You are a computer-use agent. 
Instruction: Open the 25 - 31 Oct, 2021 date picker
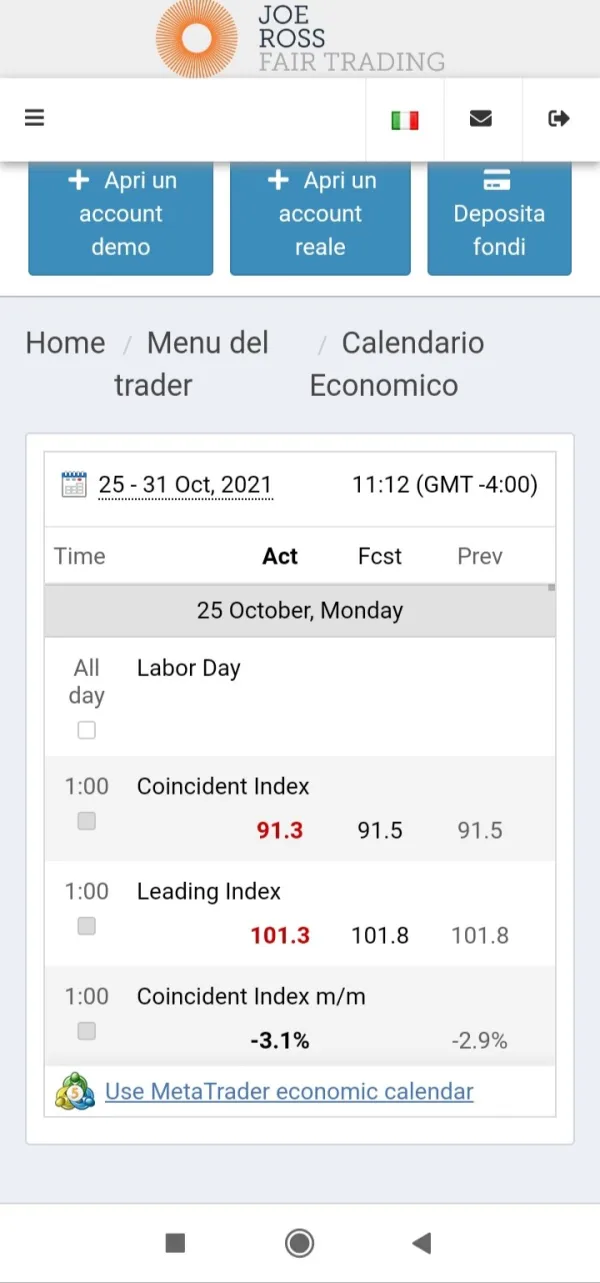click(185, 485)
